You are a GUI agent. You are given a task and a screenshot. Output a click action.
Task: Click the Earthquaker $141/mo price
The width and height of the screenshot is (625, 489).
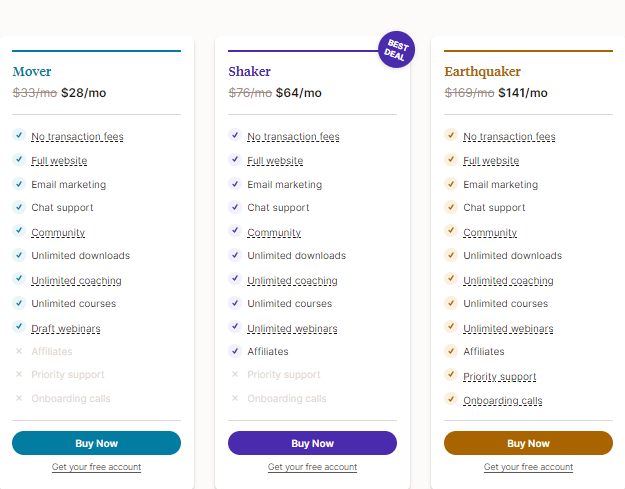pyautogui.click(x=522, y=93)
